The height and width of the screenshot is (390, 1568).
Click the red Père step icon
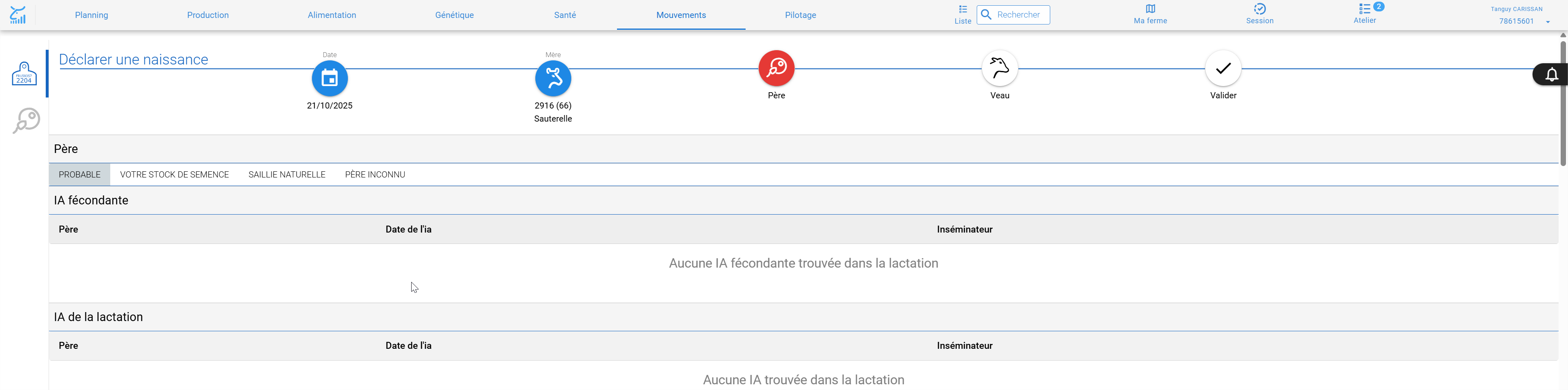click(x=776, y=68)
